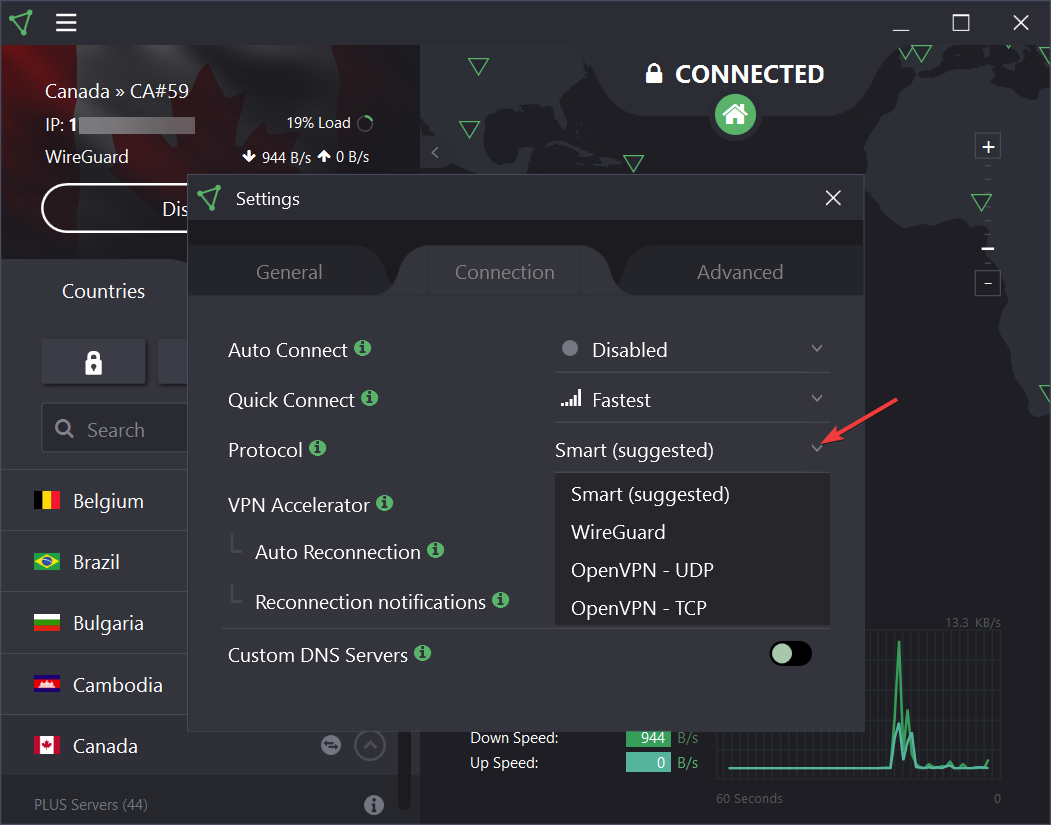1051x825 pixels.
Task: Collapse the Protocol dropdown arrow
Action: 817,449
